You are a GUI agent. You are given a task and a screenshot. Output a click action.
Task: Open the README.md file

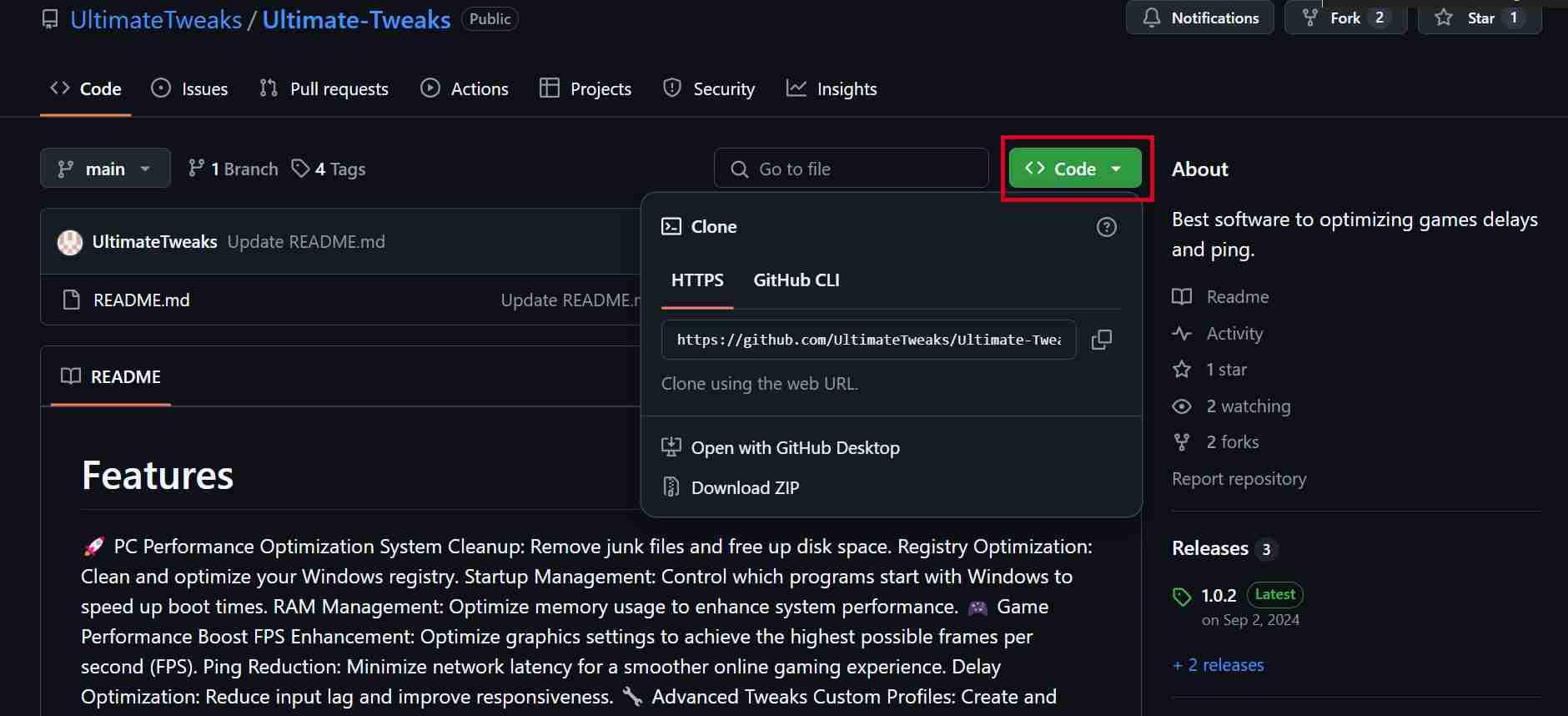142,300
